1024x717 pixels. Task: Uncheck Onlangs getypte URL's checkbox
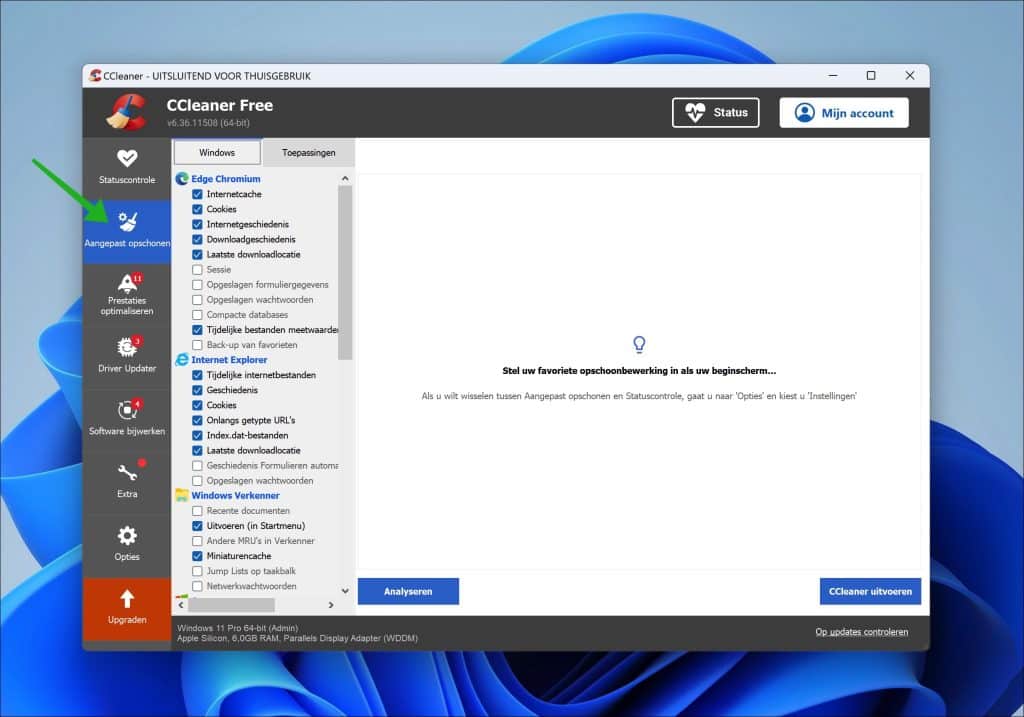(197, 420)
